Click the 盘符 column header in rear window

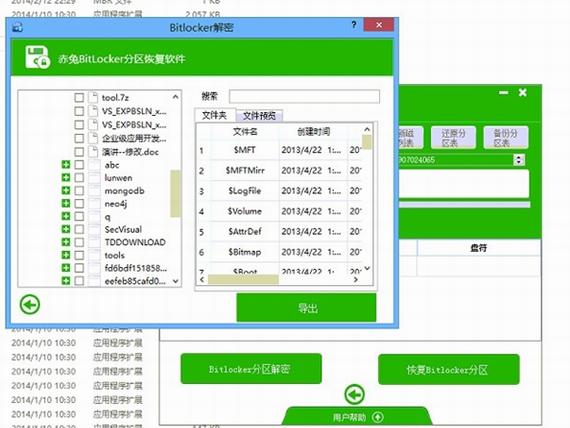coord(478,248)
